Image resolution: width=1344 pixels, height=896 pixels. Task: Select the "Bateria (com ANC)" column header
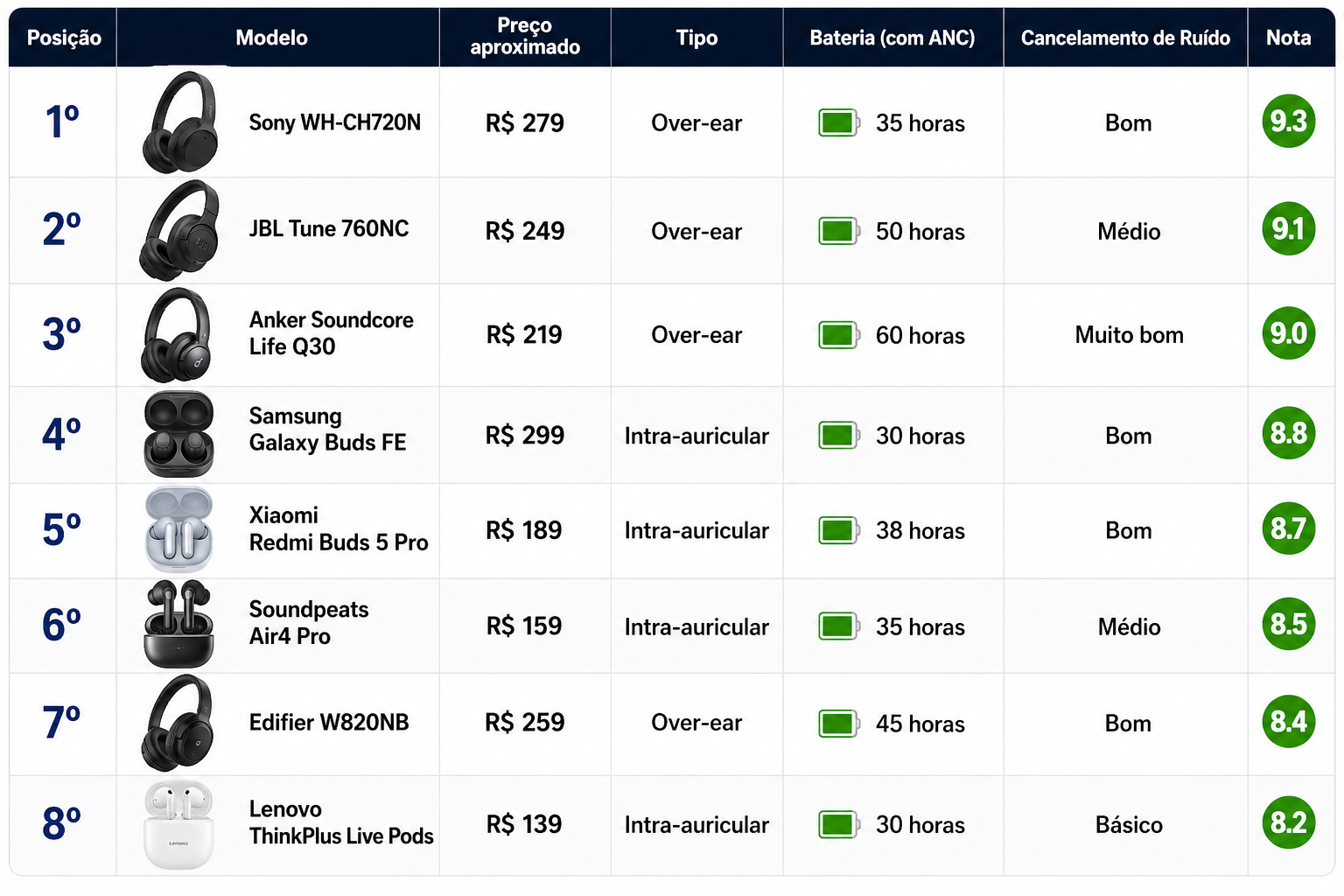(892, 38)
